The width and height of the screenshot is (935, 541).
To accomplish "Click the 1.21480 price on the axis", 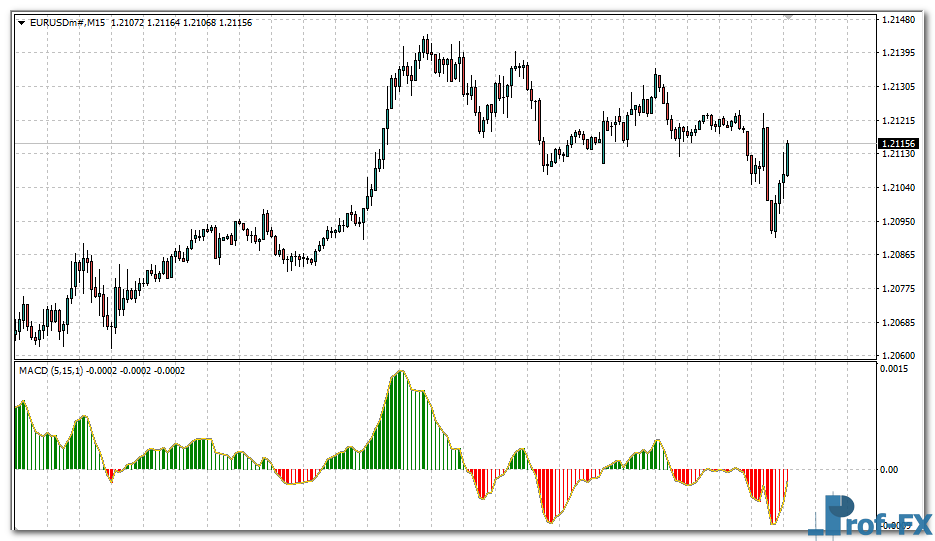I will click(x=898, y=19).
